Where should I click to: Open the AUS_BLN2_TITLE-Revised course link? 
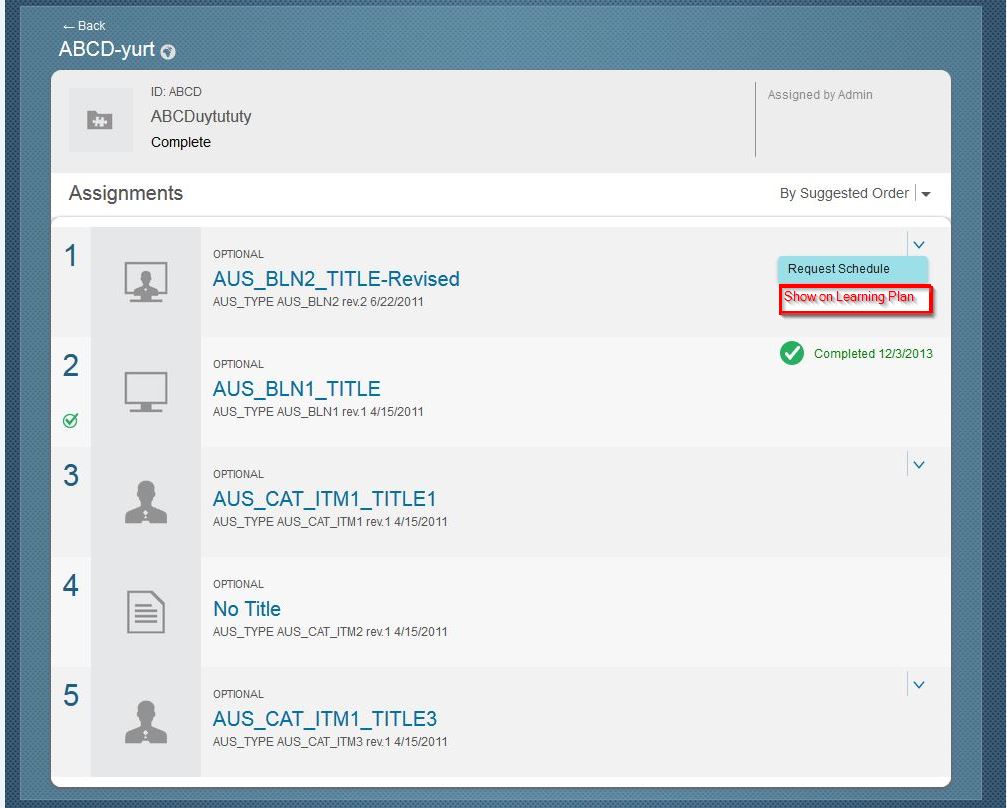pyautogui.click(x=336, y=279)
